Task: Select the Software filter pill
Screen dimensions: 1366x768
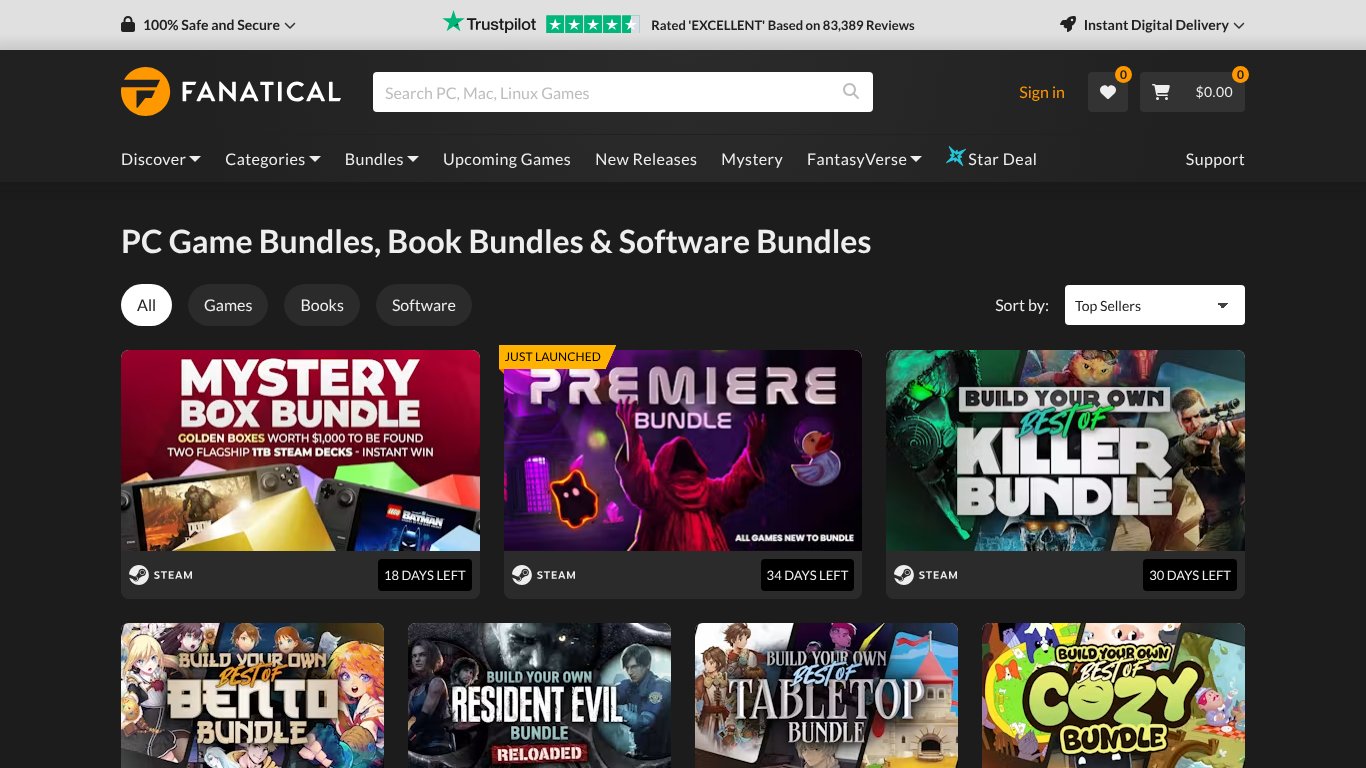Action: coord(424,305)
